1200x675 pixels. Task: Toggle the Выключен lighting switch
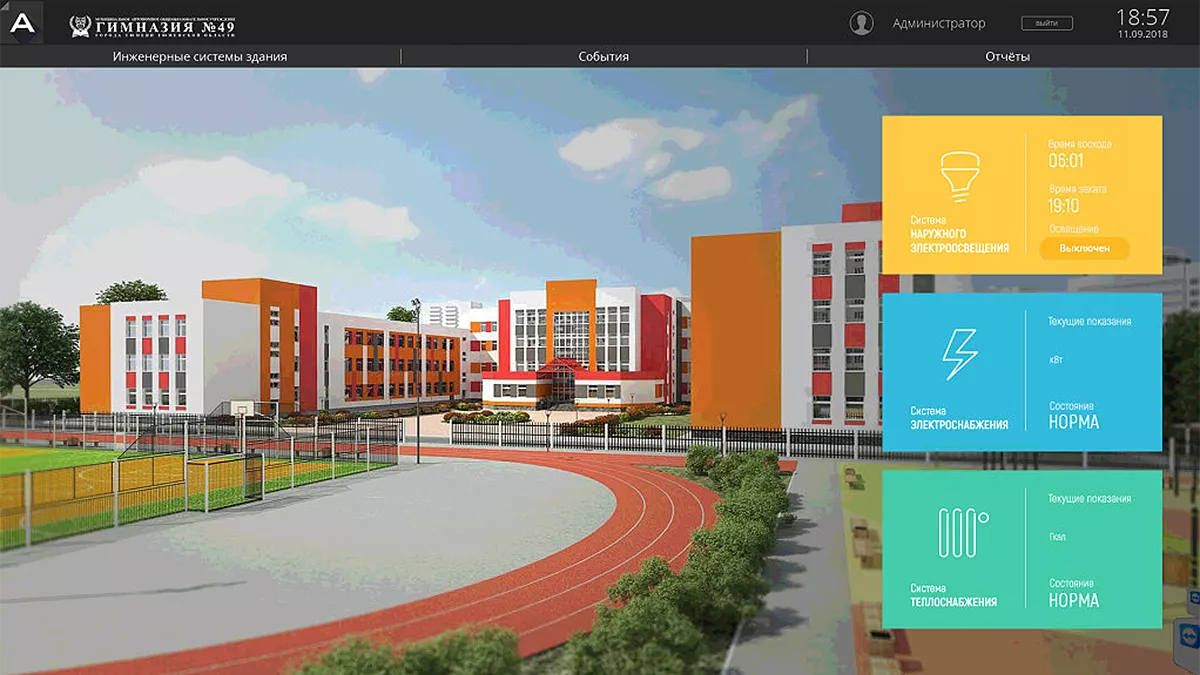[x=1084, y=248]
